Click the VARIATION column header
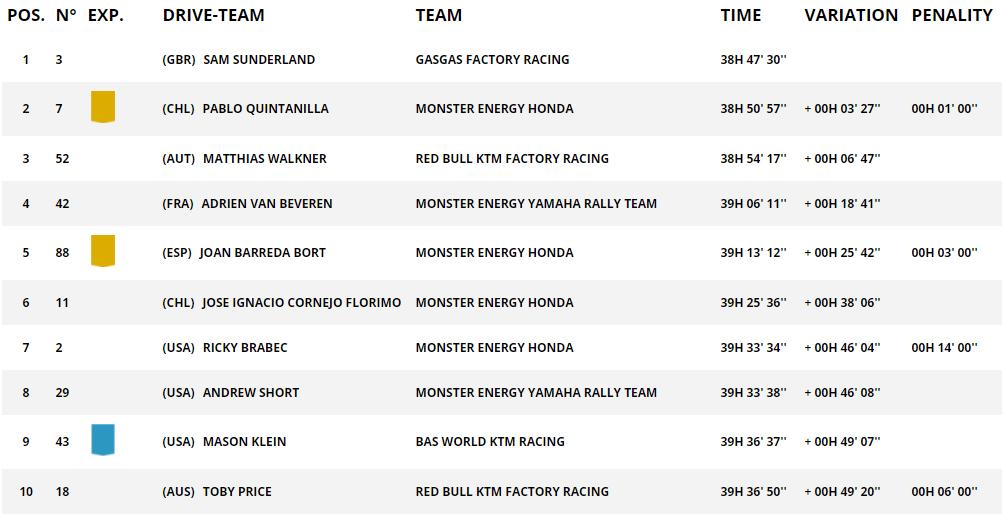Screen dimensions: 1005x516 pos(851,15)
